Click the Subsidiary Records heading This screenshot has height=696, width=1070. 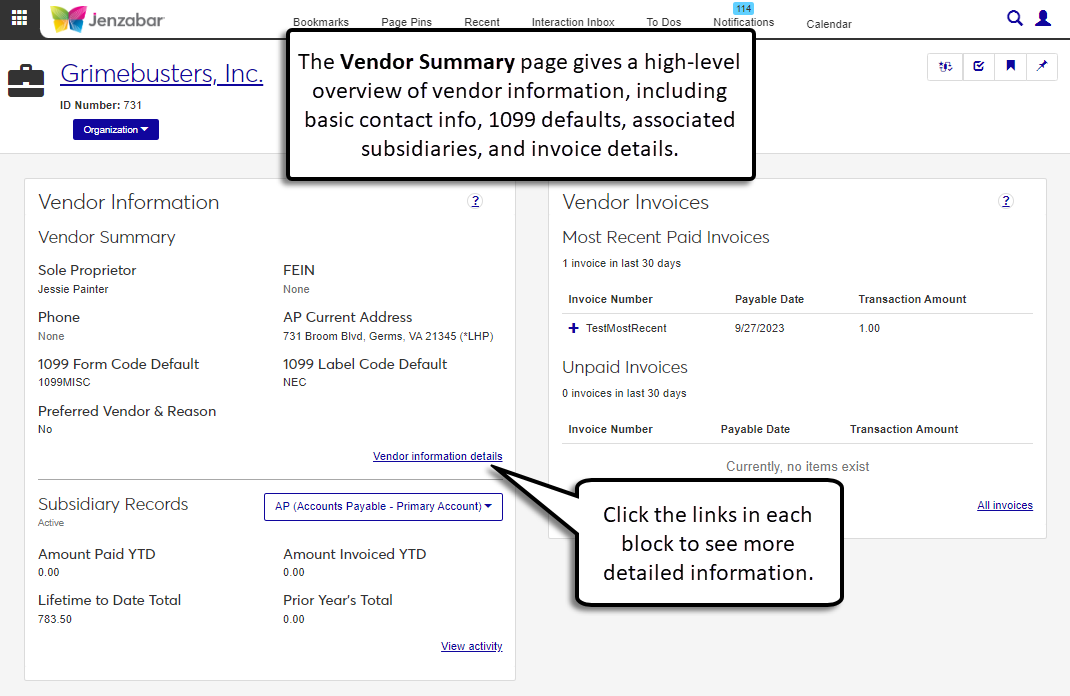click(x=113, y=504)
